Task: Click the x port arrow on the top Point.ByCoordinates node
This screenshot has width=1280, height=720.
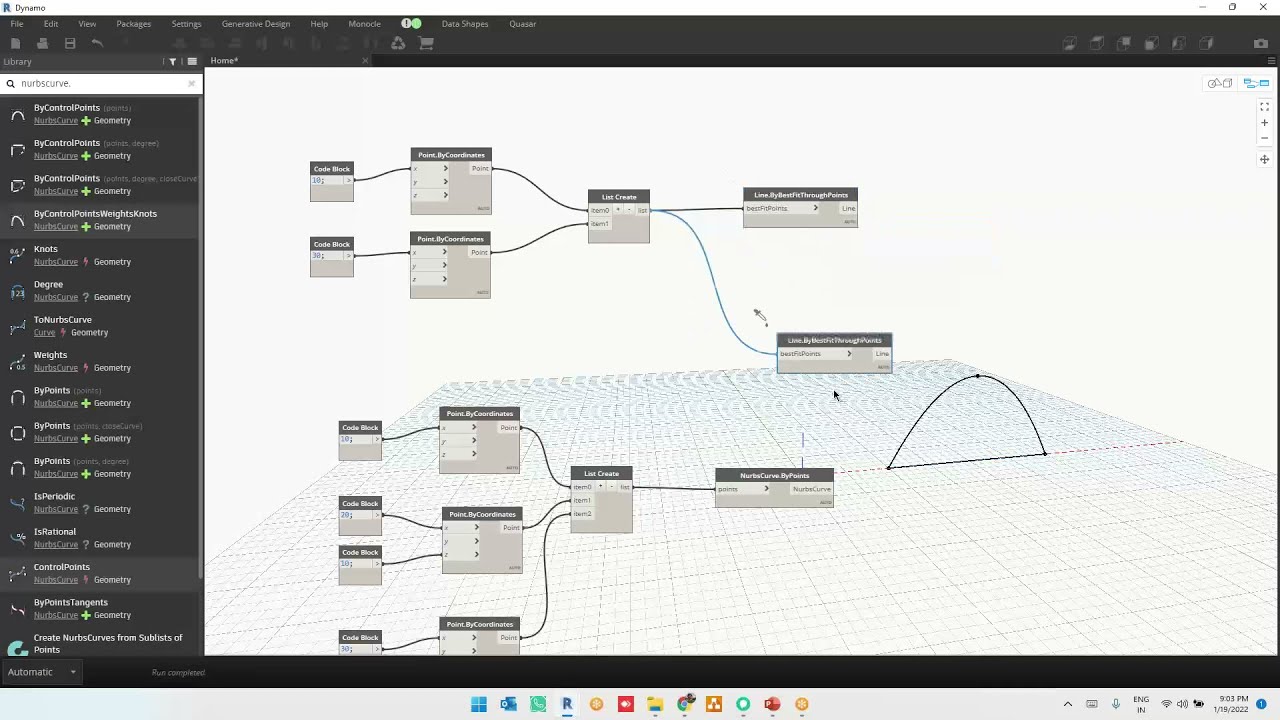Action: 445,168
